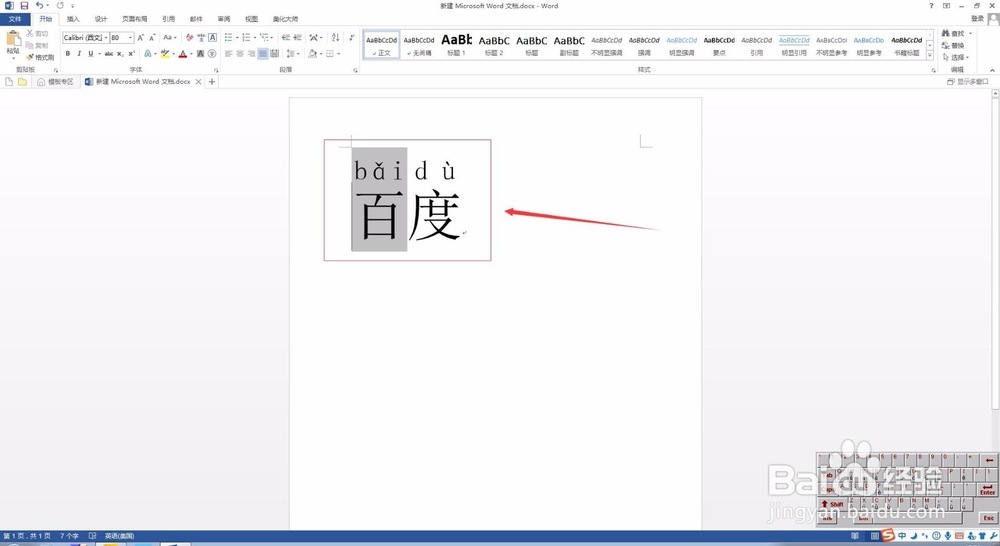Open the font size dropdown showing 80

(130, 38)
